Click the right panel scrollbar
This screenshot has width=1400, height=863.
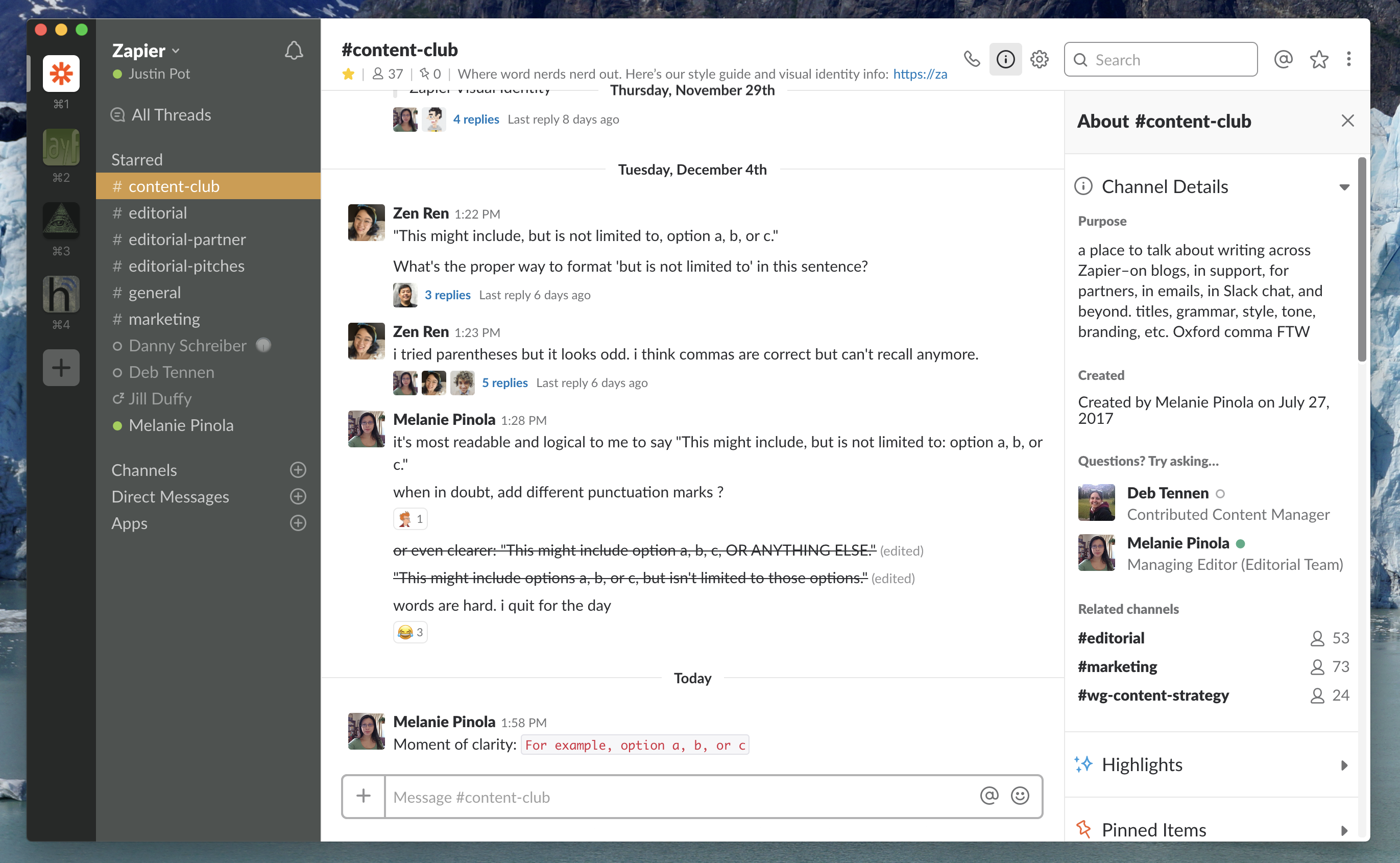[x=1362, y=260]
